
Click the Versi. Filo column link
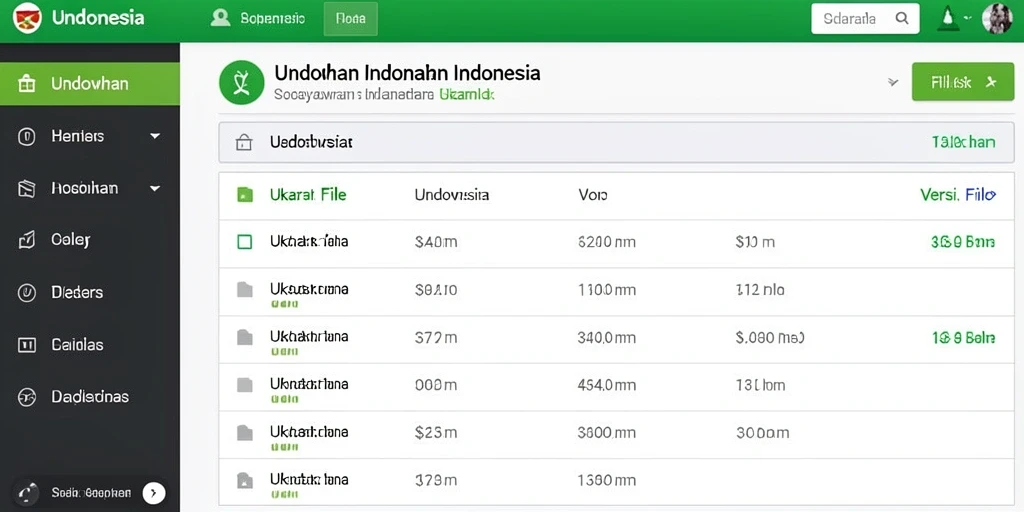[x=957, y=195]
